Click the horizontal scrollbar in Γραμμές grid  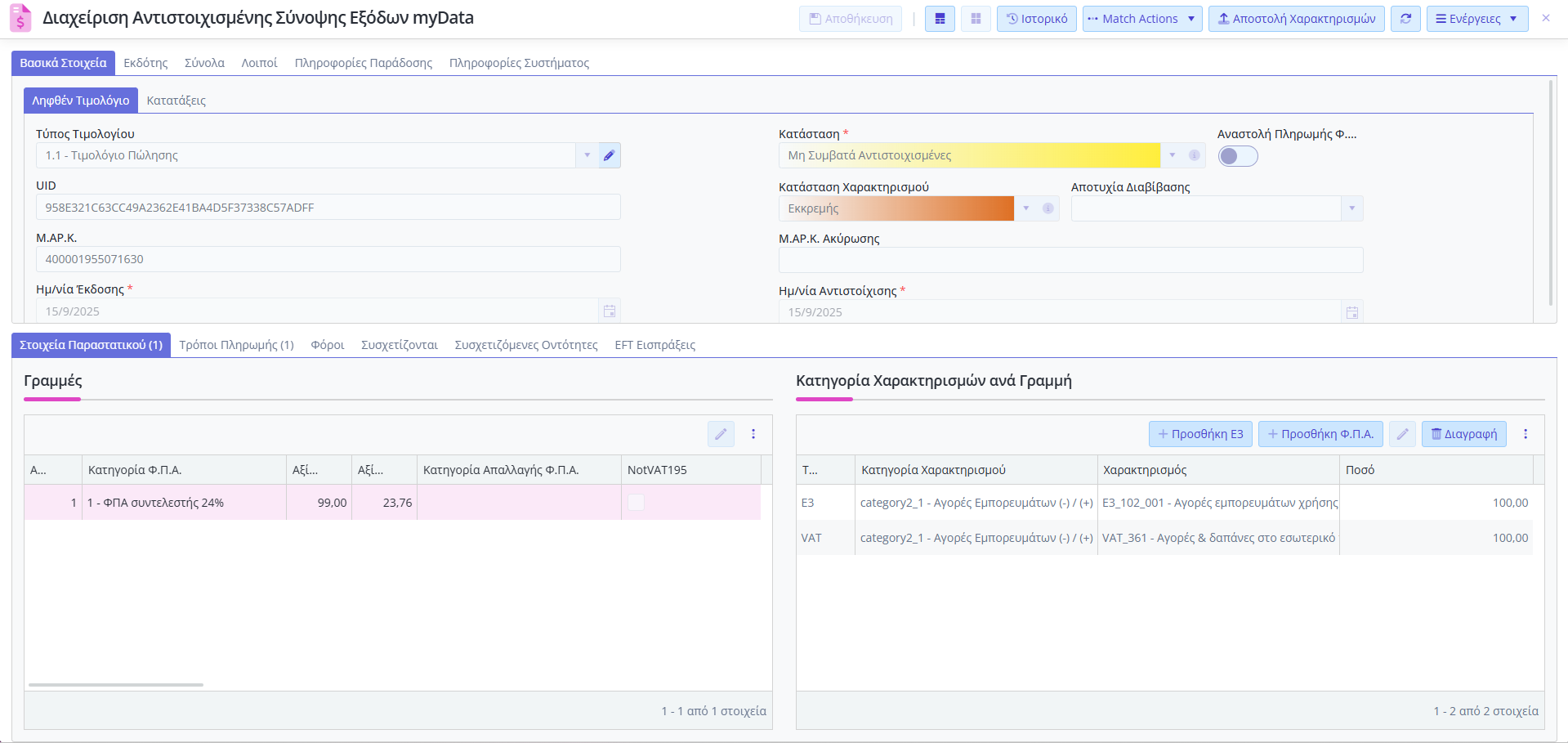pyautogui.click(x=116, y=685)
